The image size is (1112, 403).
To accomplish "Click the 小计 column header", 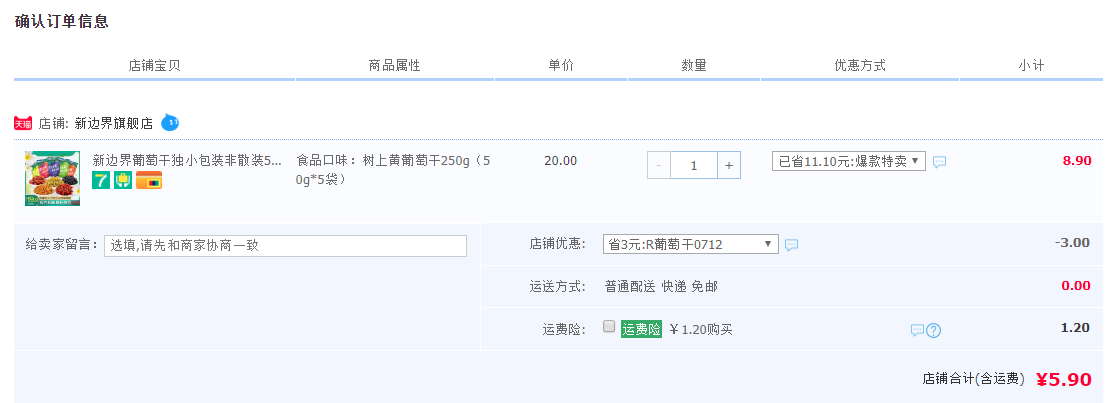I will tap(1032, 65).
